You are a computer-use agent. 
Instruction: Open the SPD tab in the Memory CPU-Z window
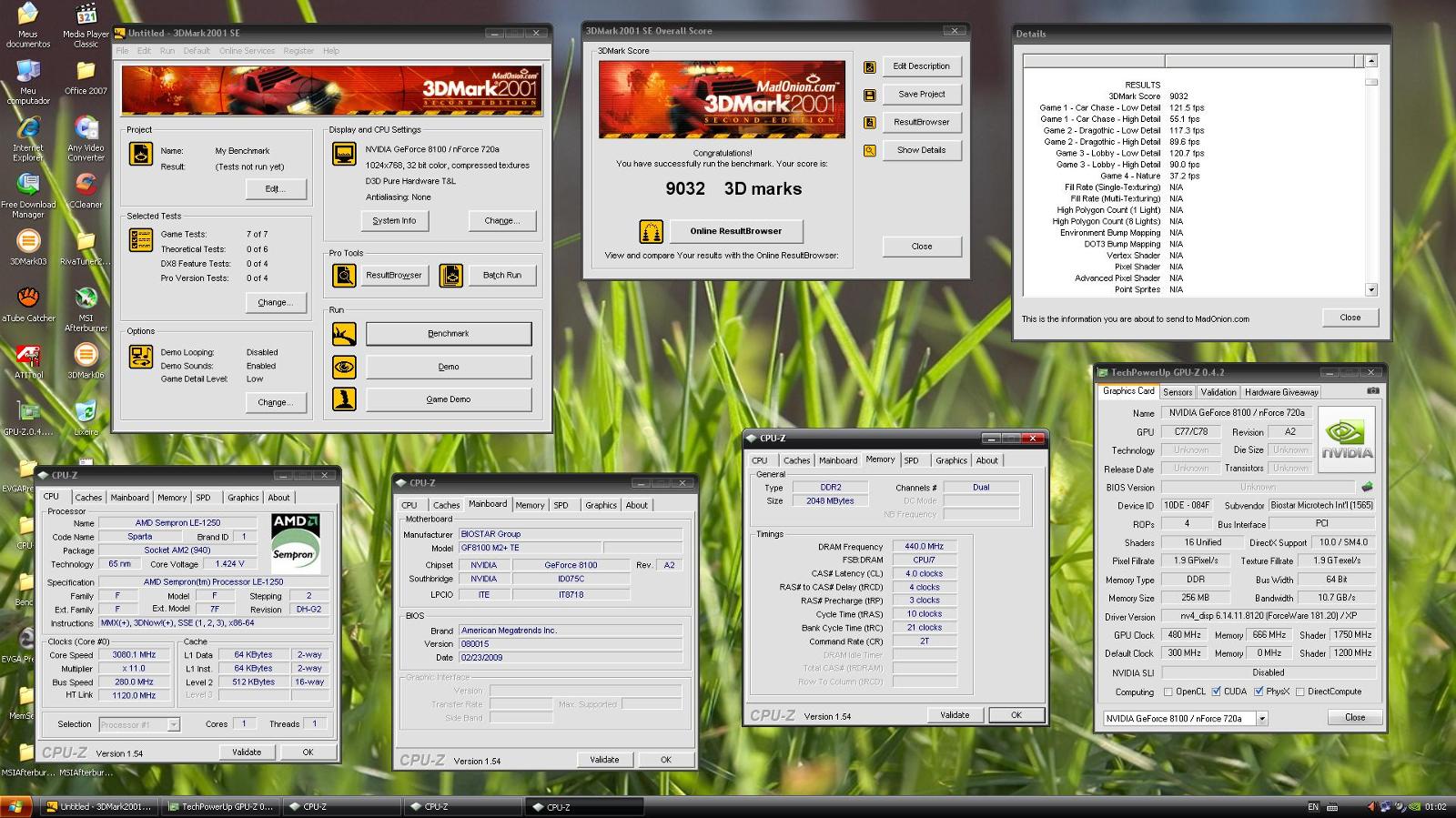(x=912, y=460)
